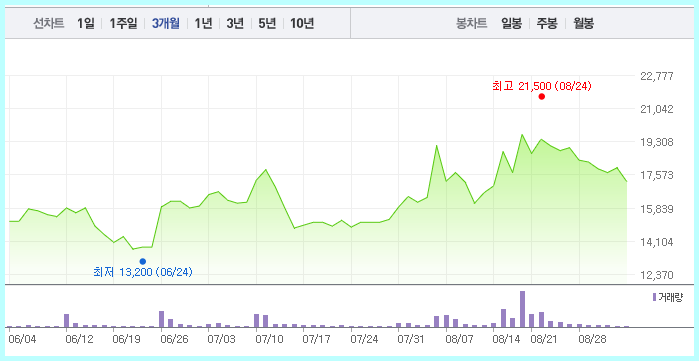Select the 1일 line chart range
The image size is (699, 361).
(x=86, y=23)
